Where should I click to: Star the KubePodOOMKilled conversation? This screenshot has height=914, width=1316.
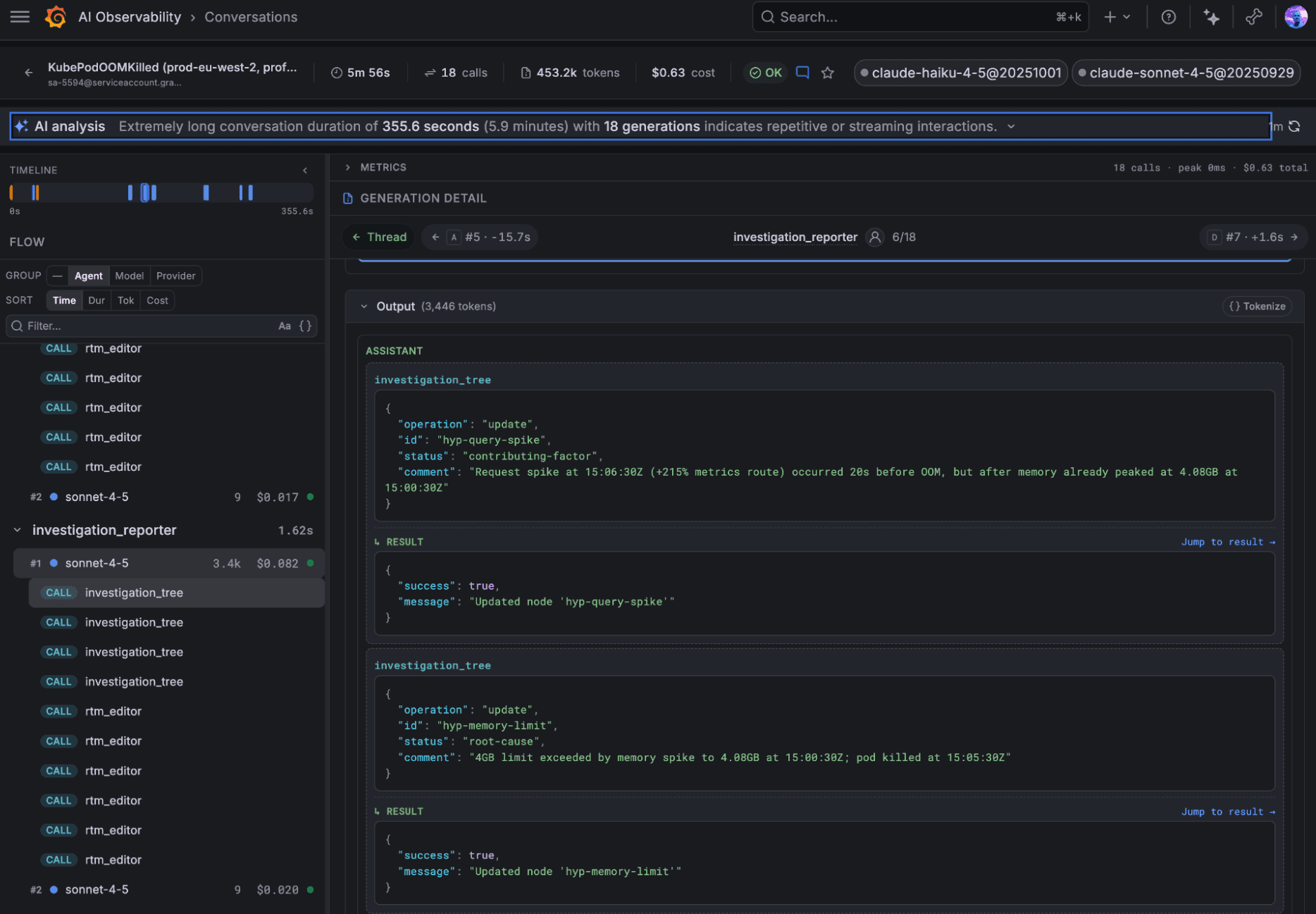coord(828,72)
